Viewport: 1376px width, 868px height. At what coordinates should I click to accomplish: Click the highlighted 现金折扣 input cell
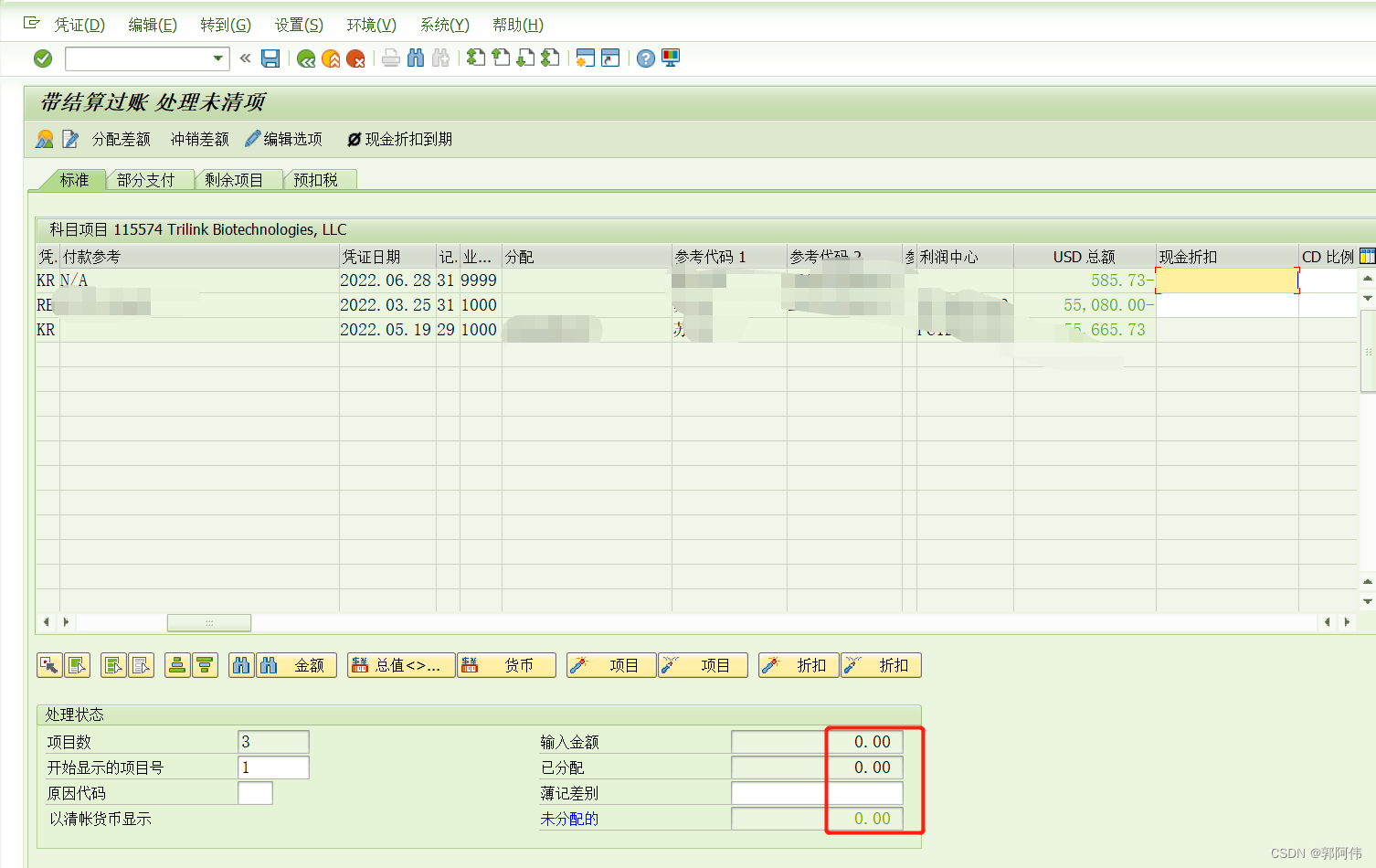pyautogui.click(x=1227, y=281)
